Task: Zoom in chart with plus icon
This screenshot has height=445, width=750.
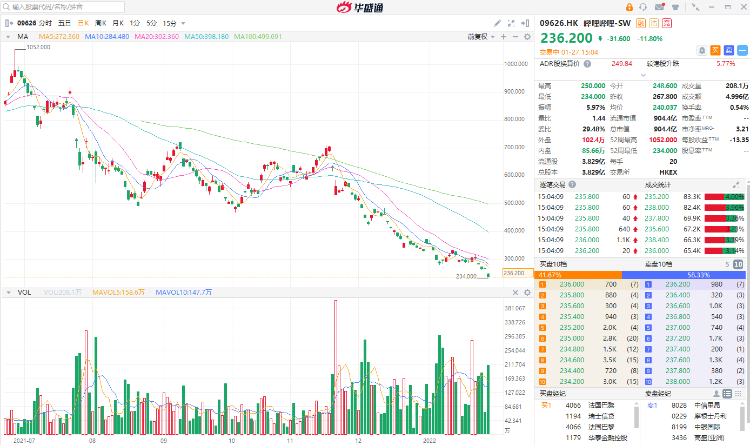Action: [503, 37]
